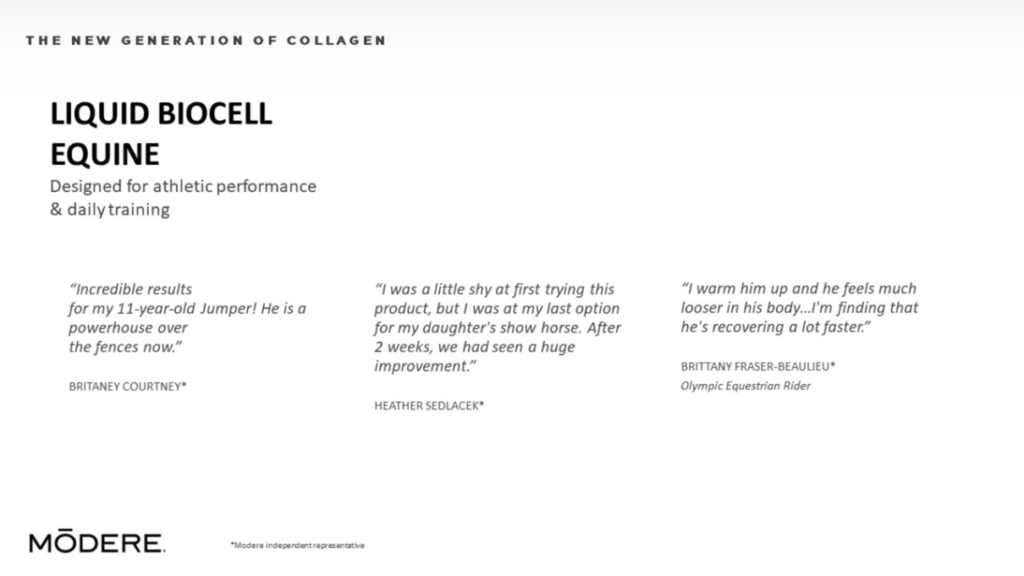Click the 'I warm him up' testimonial

coord(799,308)
